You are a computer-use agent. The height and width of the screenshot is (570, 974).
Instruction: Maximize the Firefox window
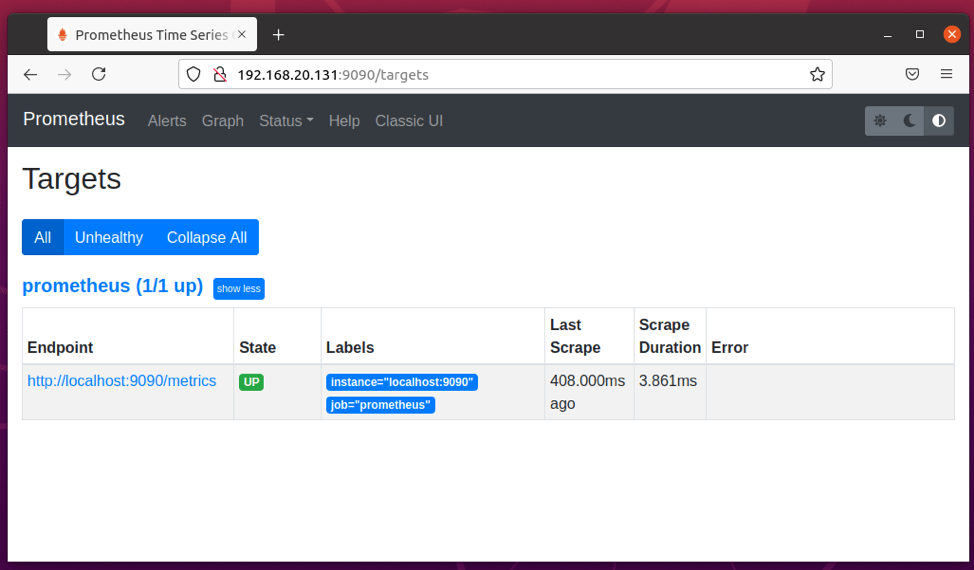[x=920, y=34]
